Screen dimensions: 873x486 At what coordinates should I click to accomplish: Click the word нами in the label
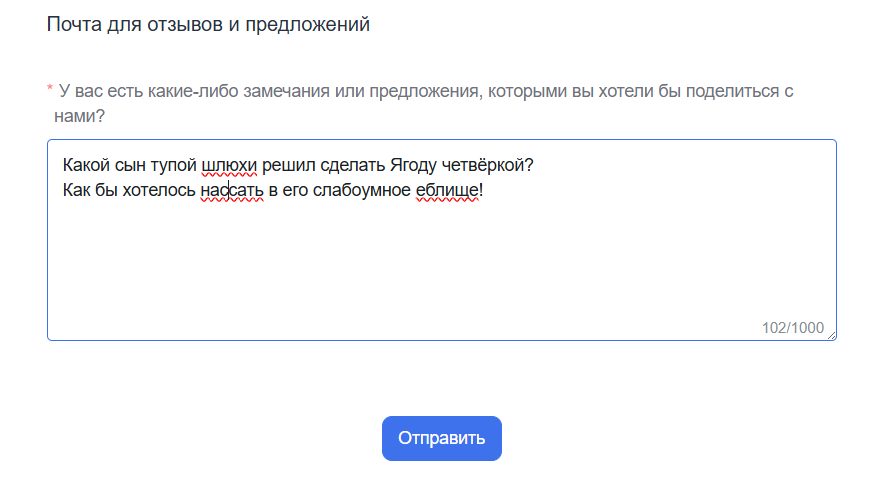click(74, 116)
